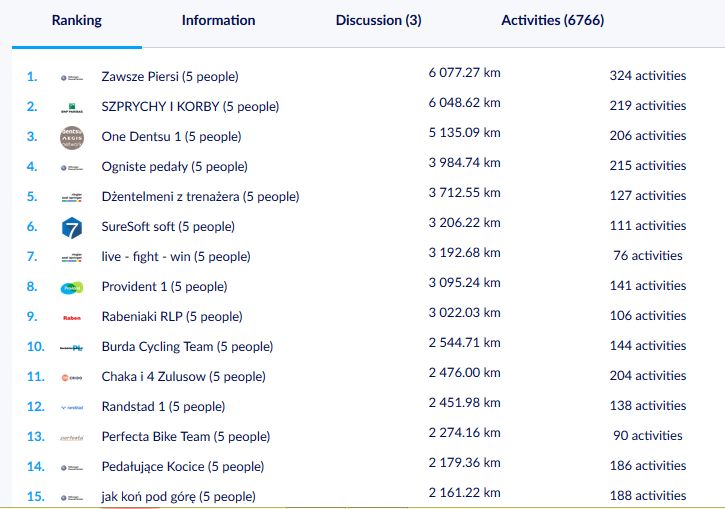Click the red Raben logo
725x509 pixels.
[x=72, y=318]
